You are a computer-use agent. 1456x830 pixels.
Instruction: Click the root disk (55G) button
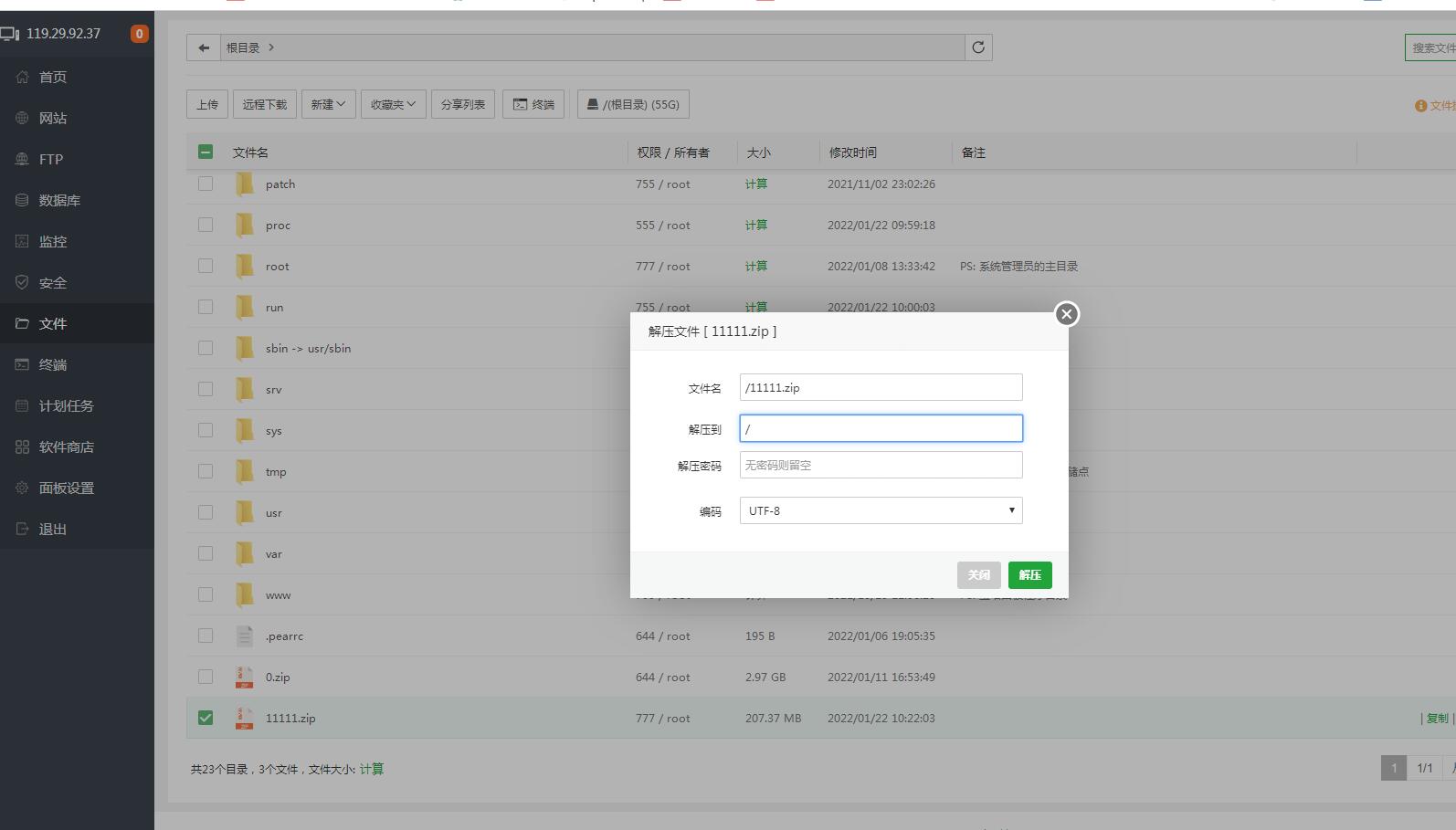pyautogui.click(x=633, y=104)
